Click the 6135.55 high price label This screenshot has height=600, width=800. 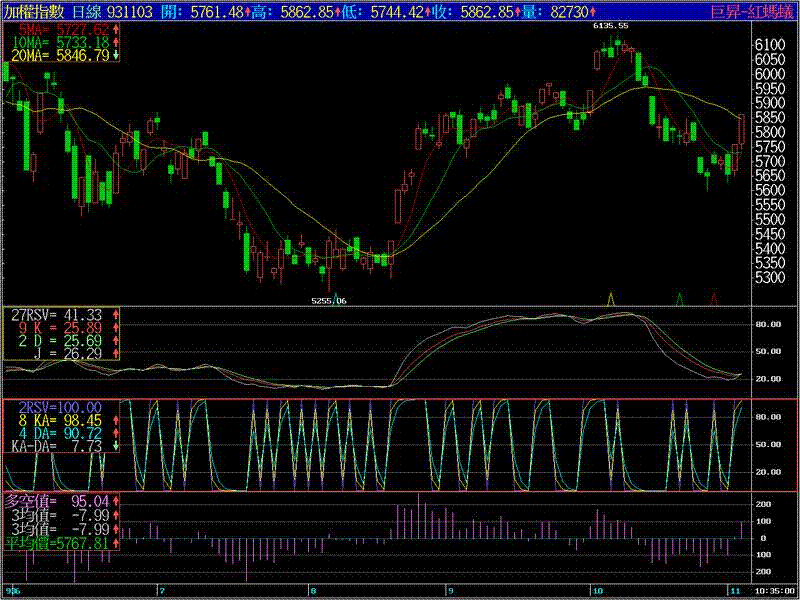611,25
